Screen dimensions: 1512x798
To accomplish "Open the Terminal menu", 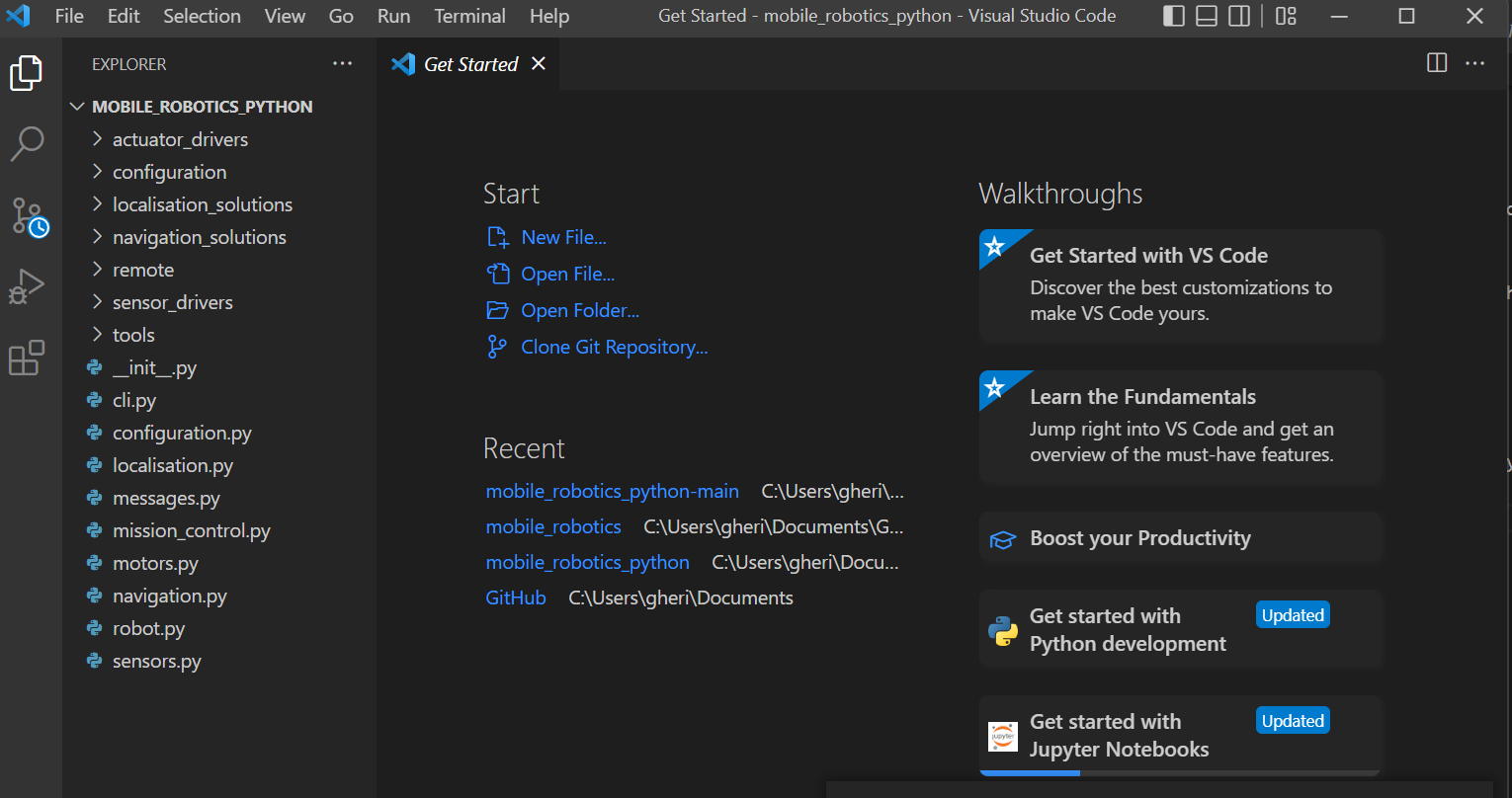I will coord(469,16).
